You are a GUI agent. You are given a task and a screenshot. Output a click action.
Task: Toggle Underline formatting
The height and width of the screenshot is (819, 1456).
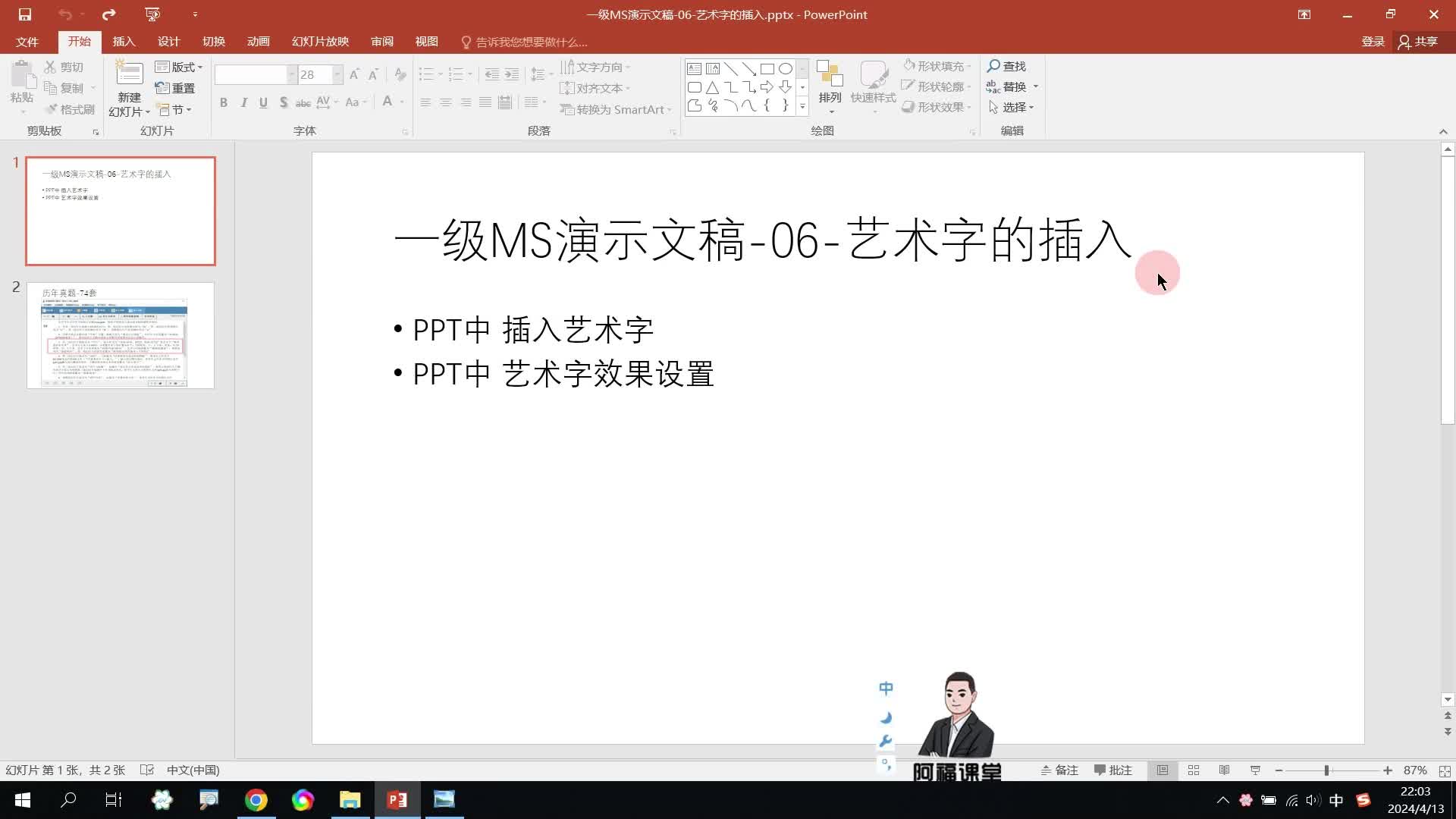point(263,102)
